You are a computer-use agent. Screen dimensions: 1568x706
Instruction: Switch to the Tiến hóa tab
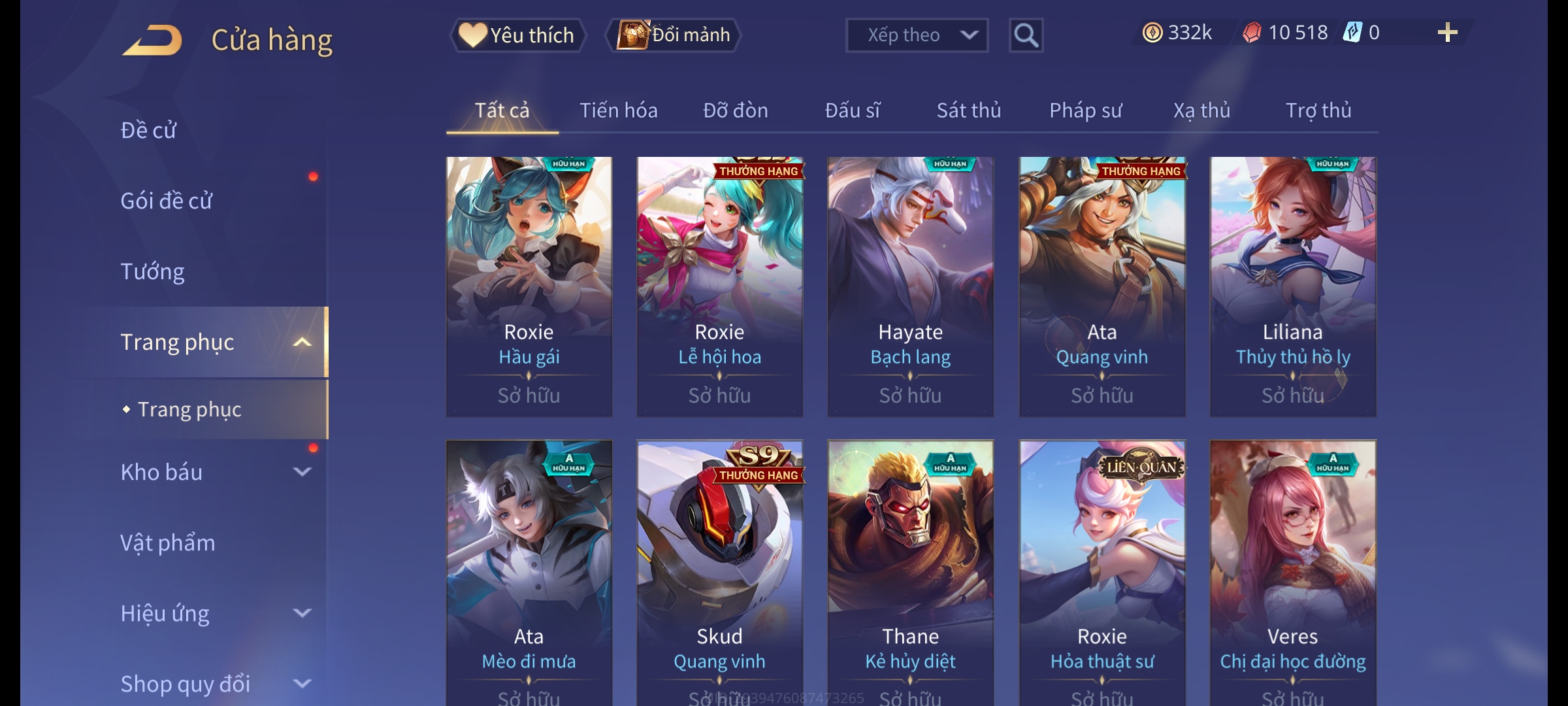pyautogui.click(x=618, y=110)
